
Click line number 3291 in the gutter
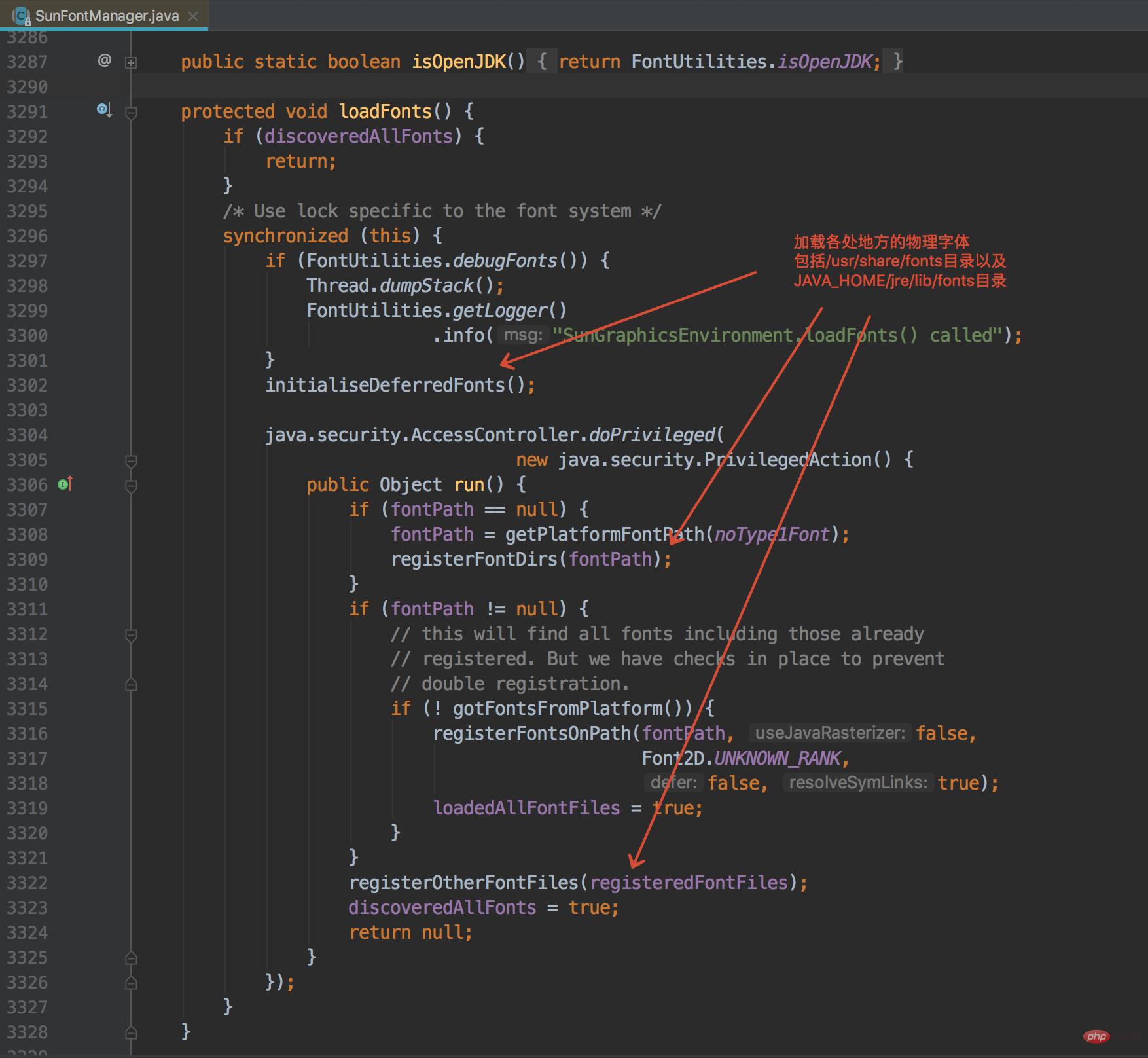pos(27,112)
